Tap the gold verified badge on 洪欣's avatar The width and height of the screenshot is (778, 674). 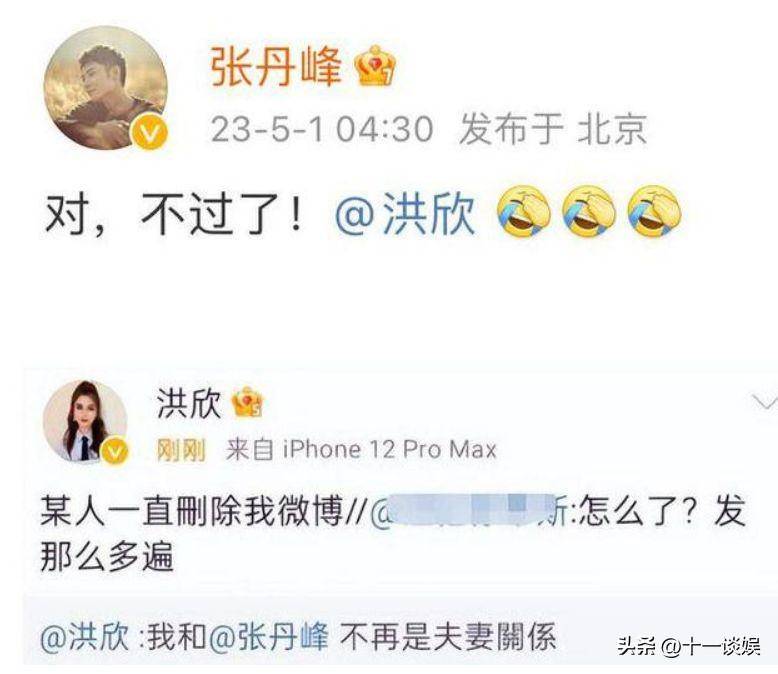point(115,451)
